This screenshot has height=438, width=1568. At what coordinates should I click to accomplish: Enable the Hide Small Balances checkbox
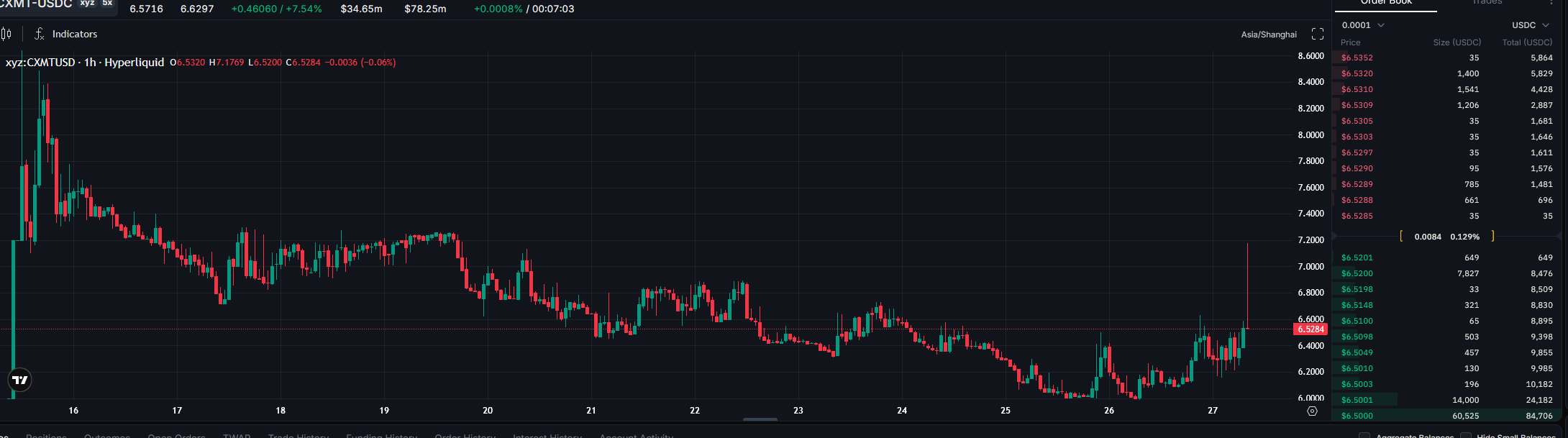pyautogui.click(x=1465, y=436)
